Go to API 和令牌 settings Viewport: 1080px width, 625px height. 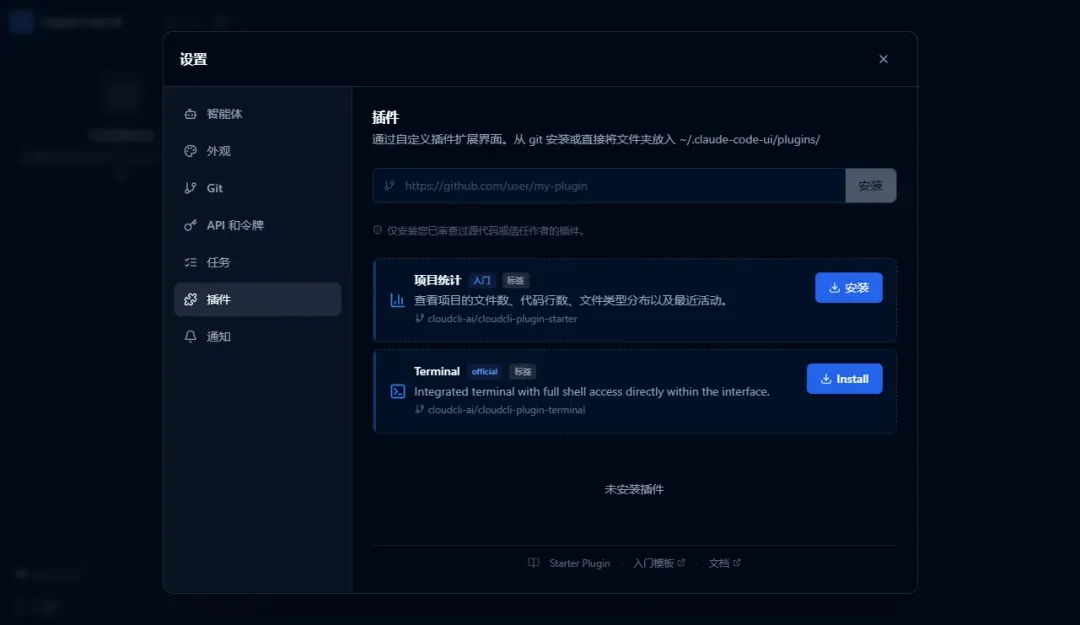(257, 225)
